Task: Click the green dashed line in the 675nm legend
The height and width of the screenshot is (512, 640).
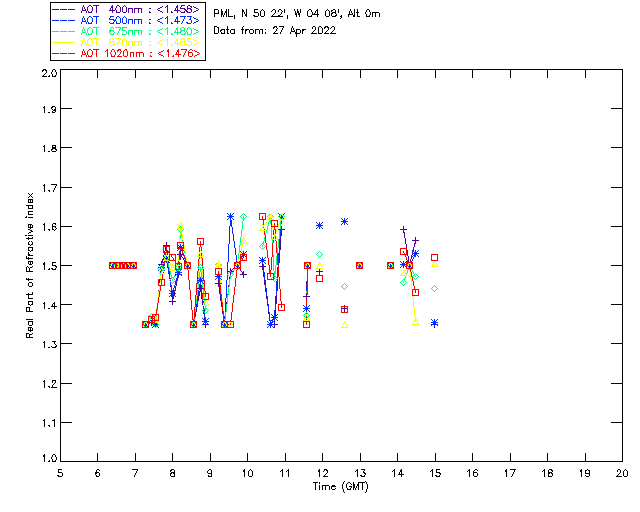Action: pyautogui.click(x=64, y=31)
